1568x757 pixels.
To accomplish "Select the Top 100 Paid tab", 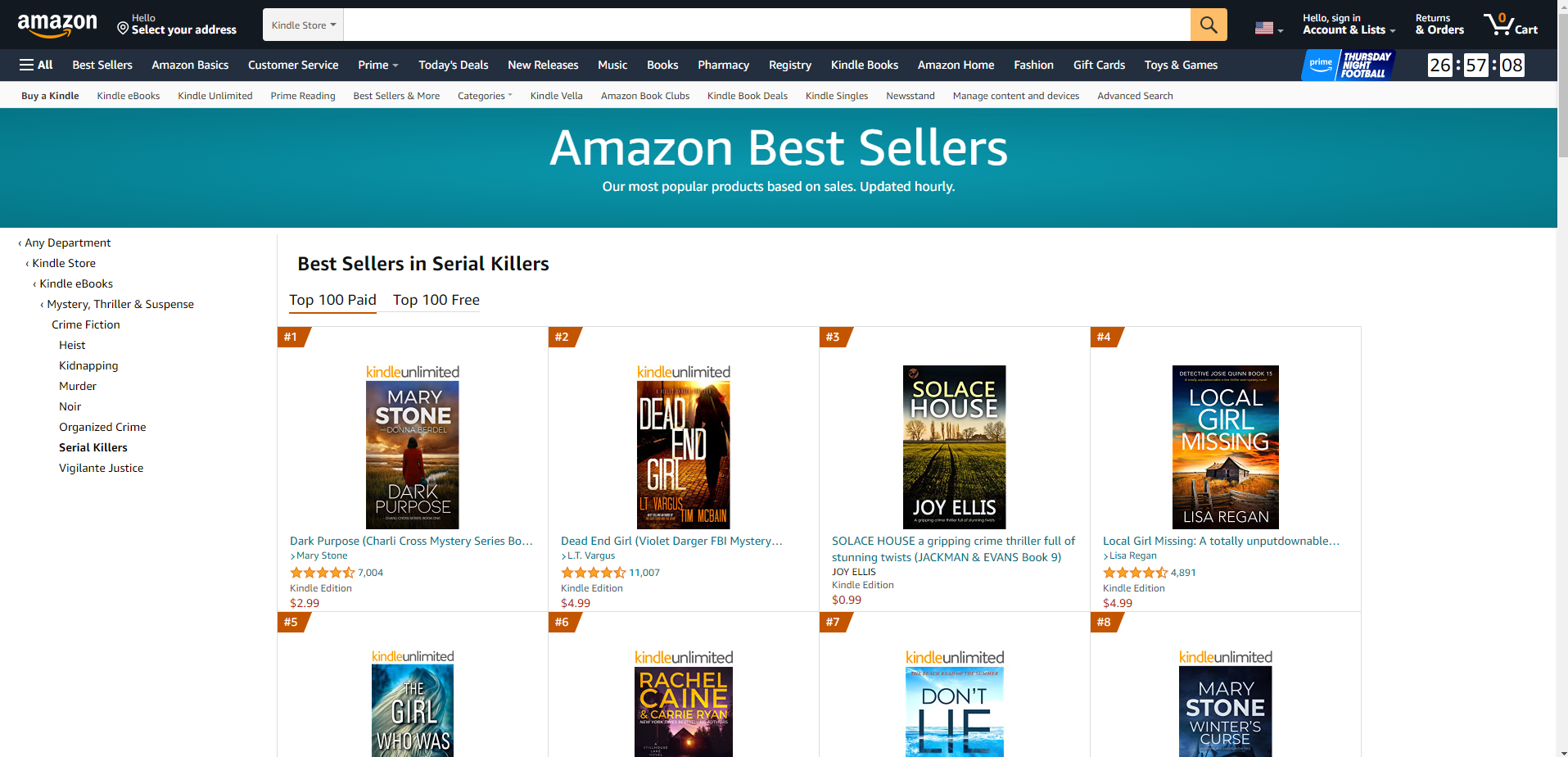I will [x=332, y=300].
